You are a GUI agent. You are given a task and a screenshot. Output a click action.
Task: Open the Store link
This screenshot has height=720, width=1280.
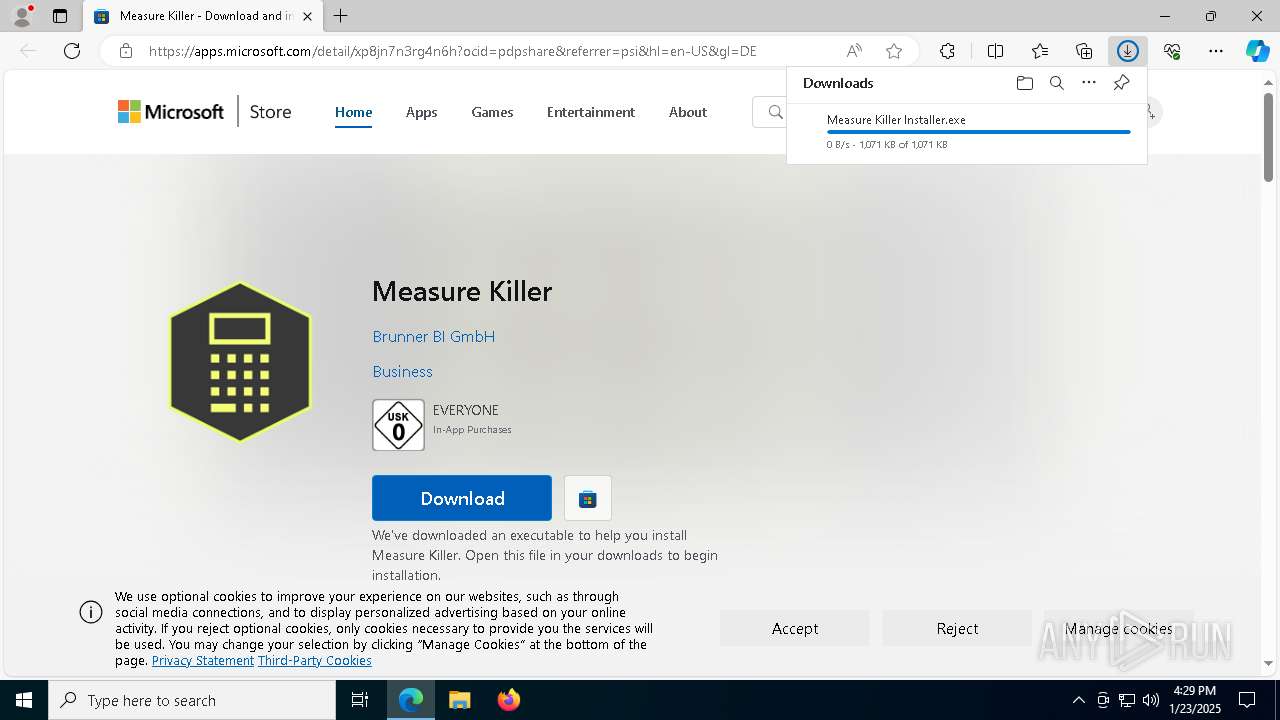[x=270, y=112]
